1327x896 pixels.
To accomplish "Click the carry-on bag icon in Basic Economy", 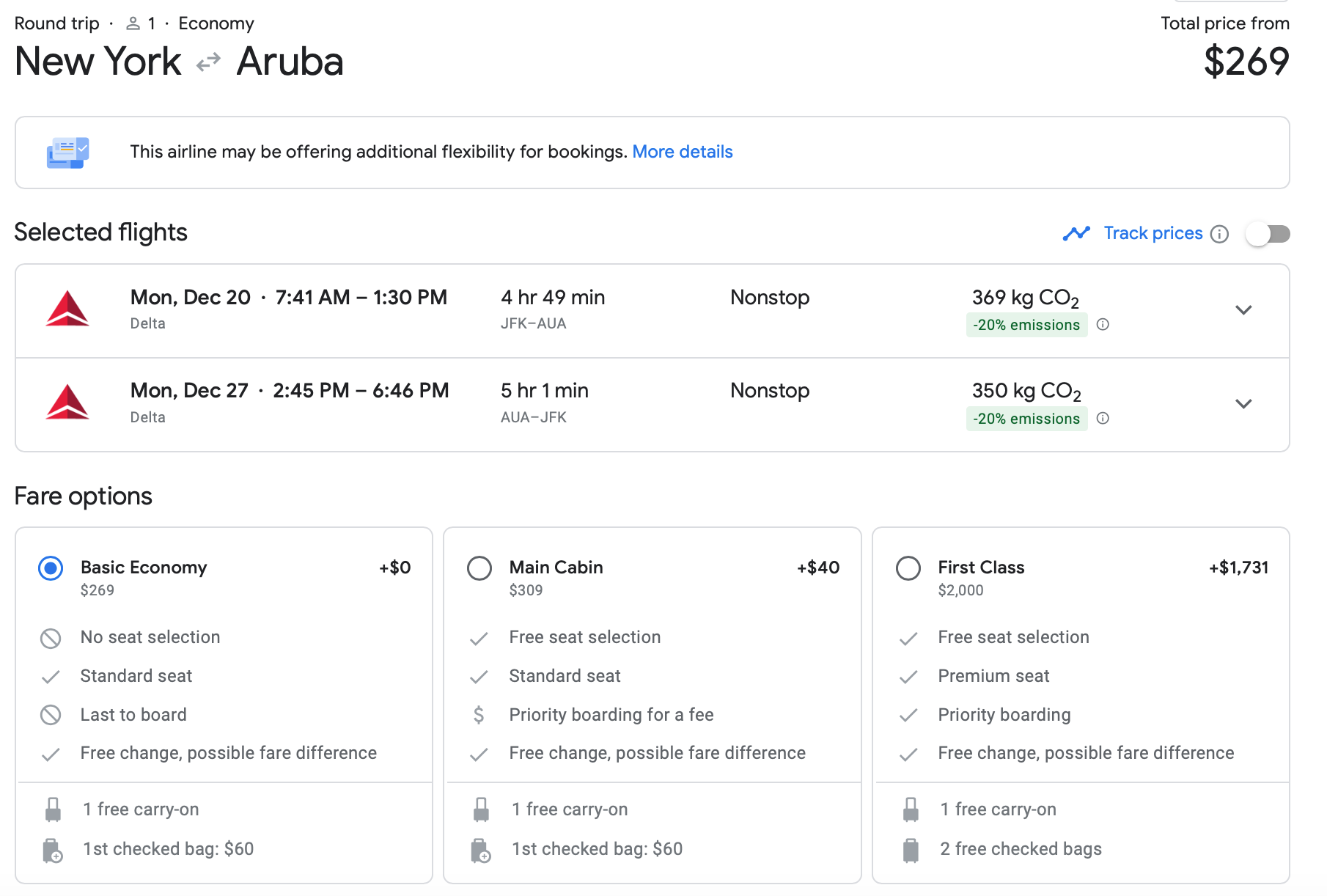I will point(53,809).
